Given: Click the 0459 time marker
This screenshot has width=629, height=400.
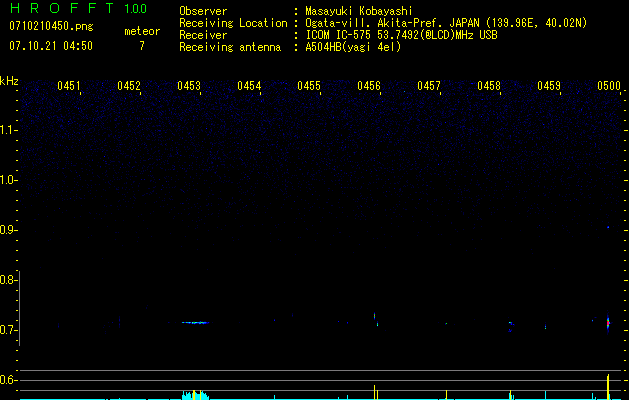Looking at the screenshot, I should point(549,86).
